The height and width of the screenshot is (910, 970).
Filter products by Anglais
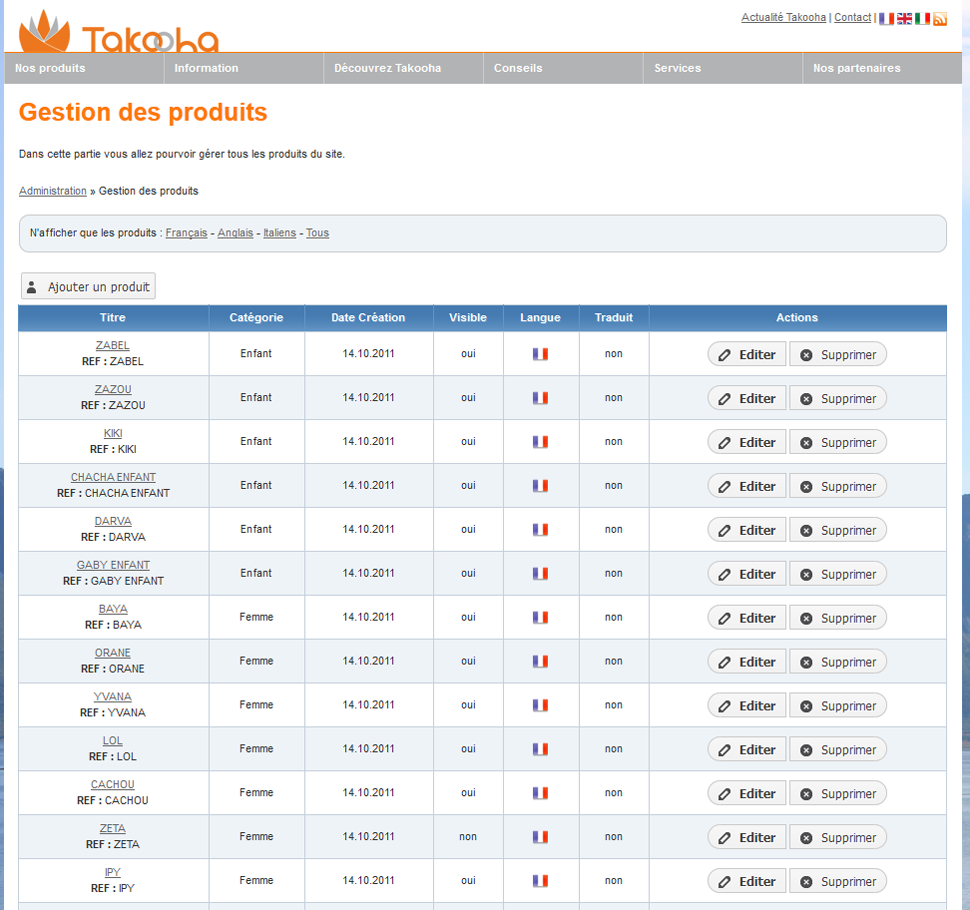pos(235,233)
